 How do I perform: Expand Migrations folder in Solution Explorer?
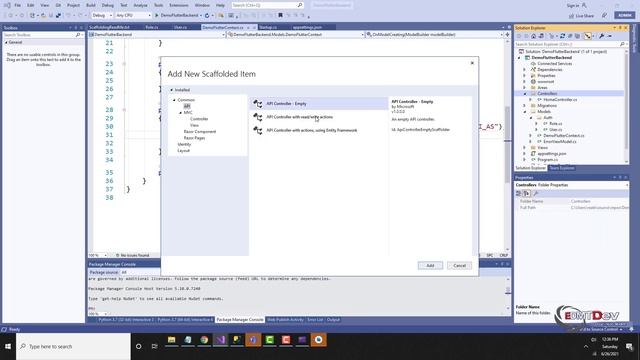coord(525,106)
